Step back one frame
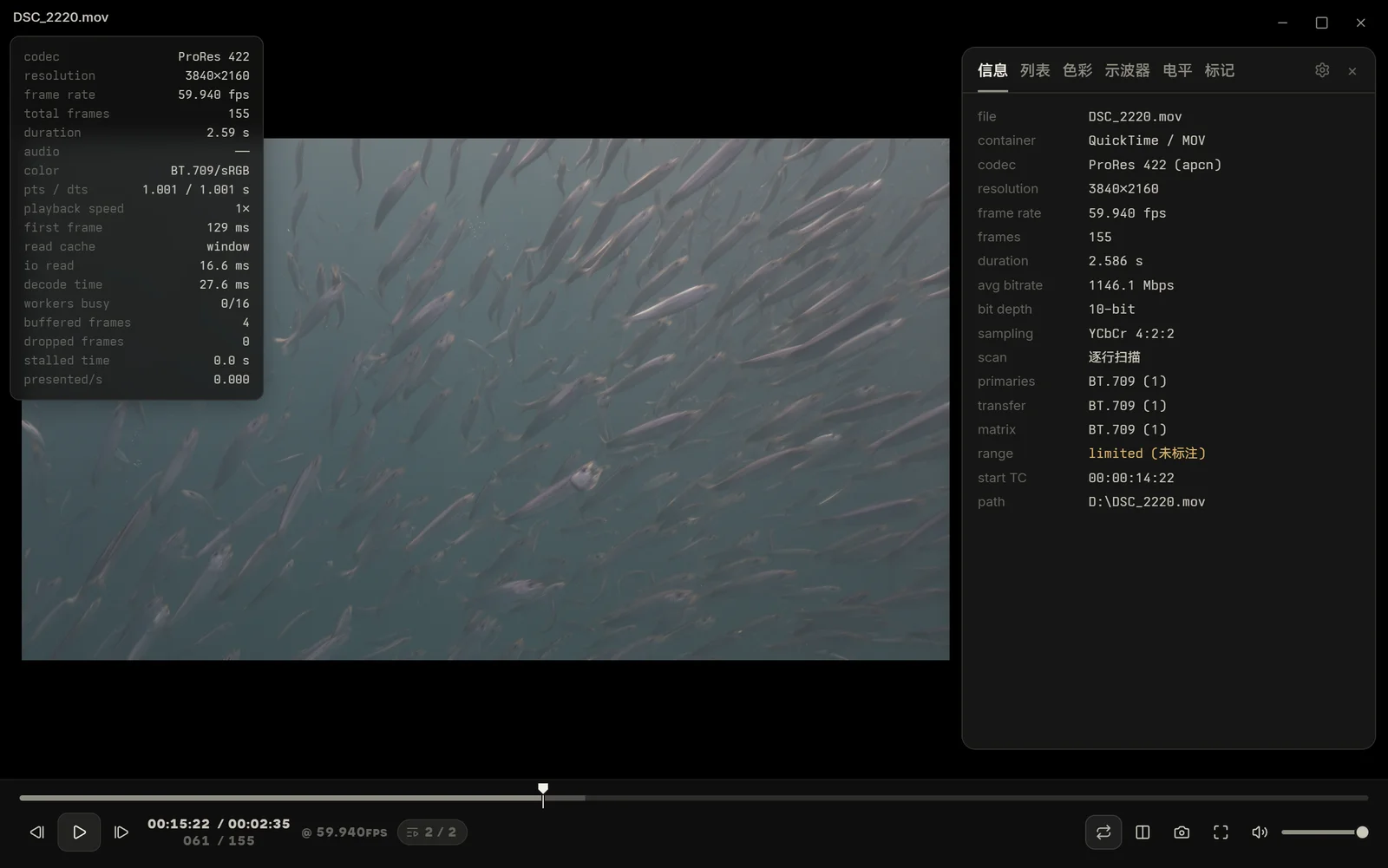The height and width of the screenshot is (868, 1388). click(37, 832)
